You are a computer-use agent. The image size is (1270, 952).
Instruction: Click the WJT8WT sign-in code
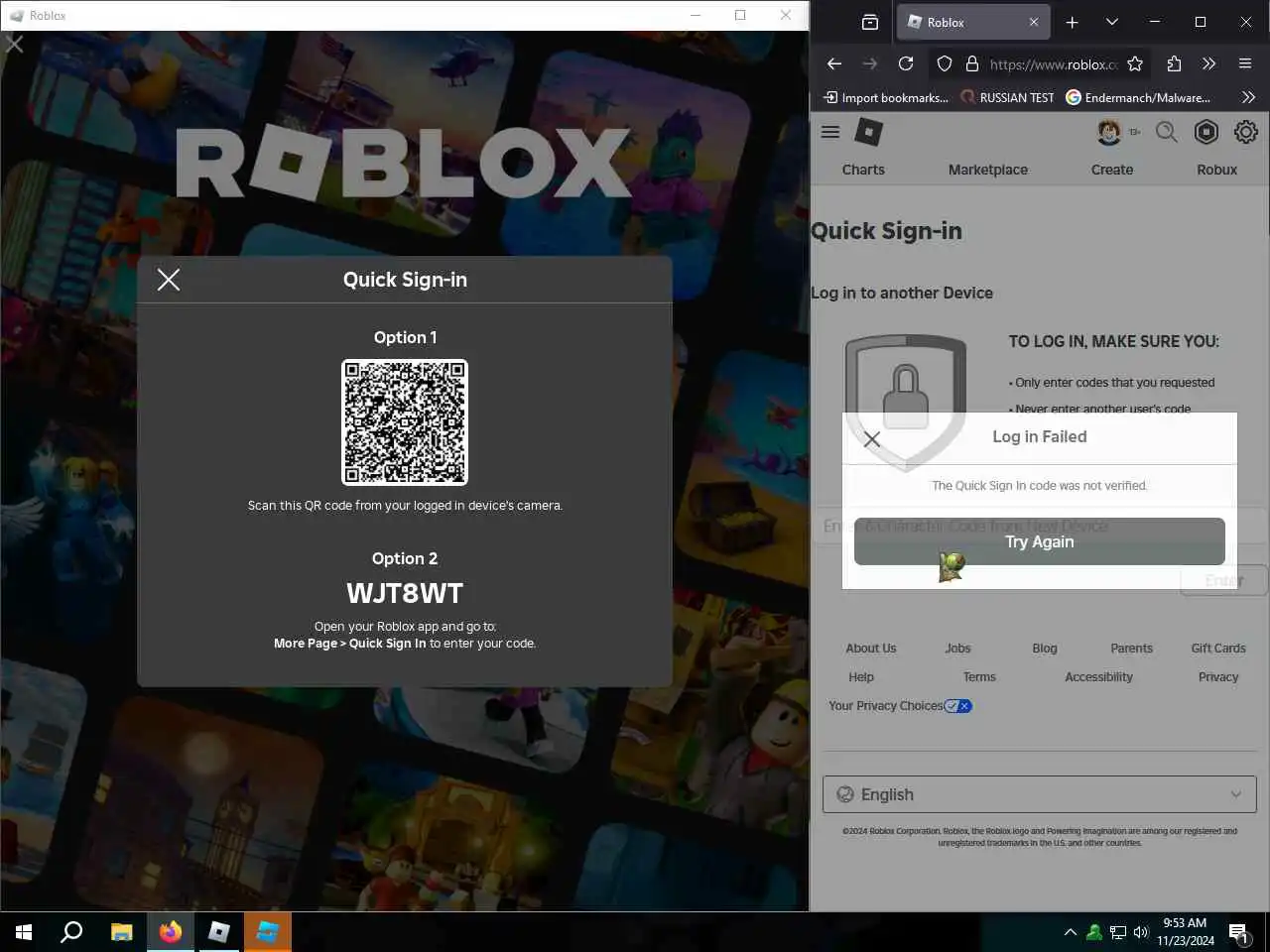click(x=405, y=593)
